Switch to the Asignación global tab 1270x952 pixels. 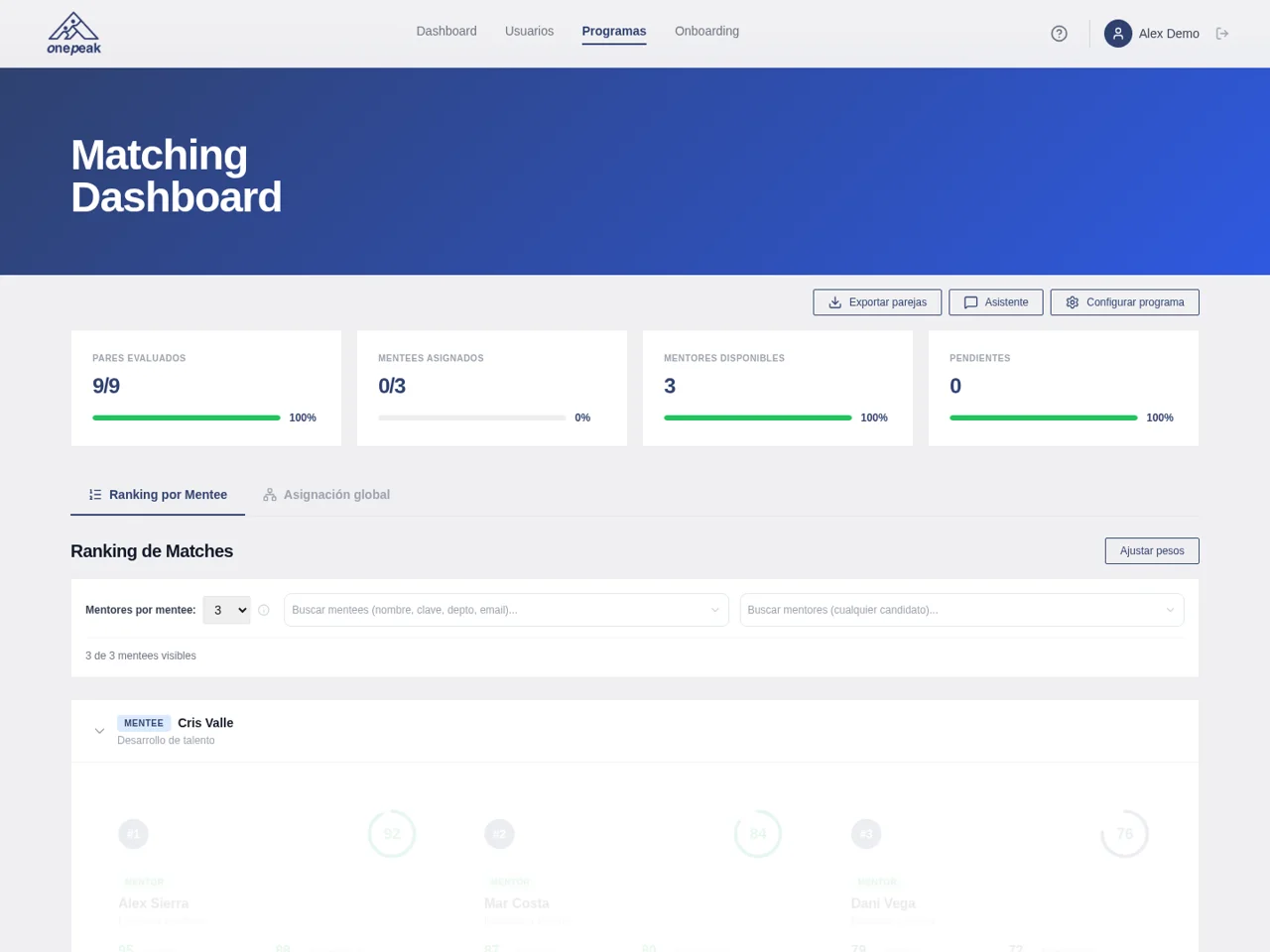coord(326,495)
